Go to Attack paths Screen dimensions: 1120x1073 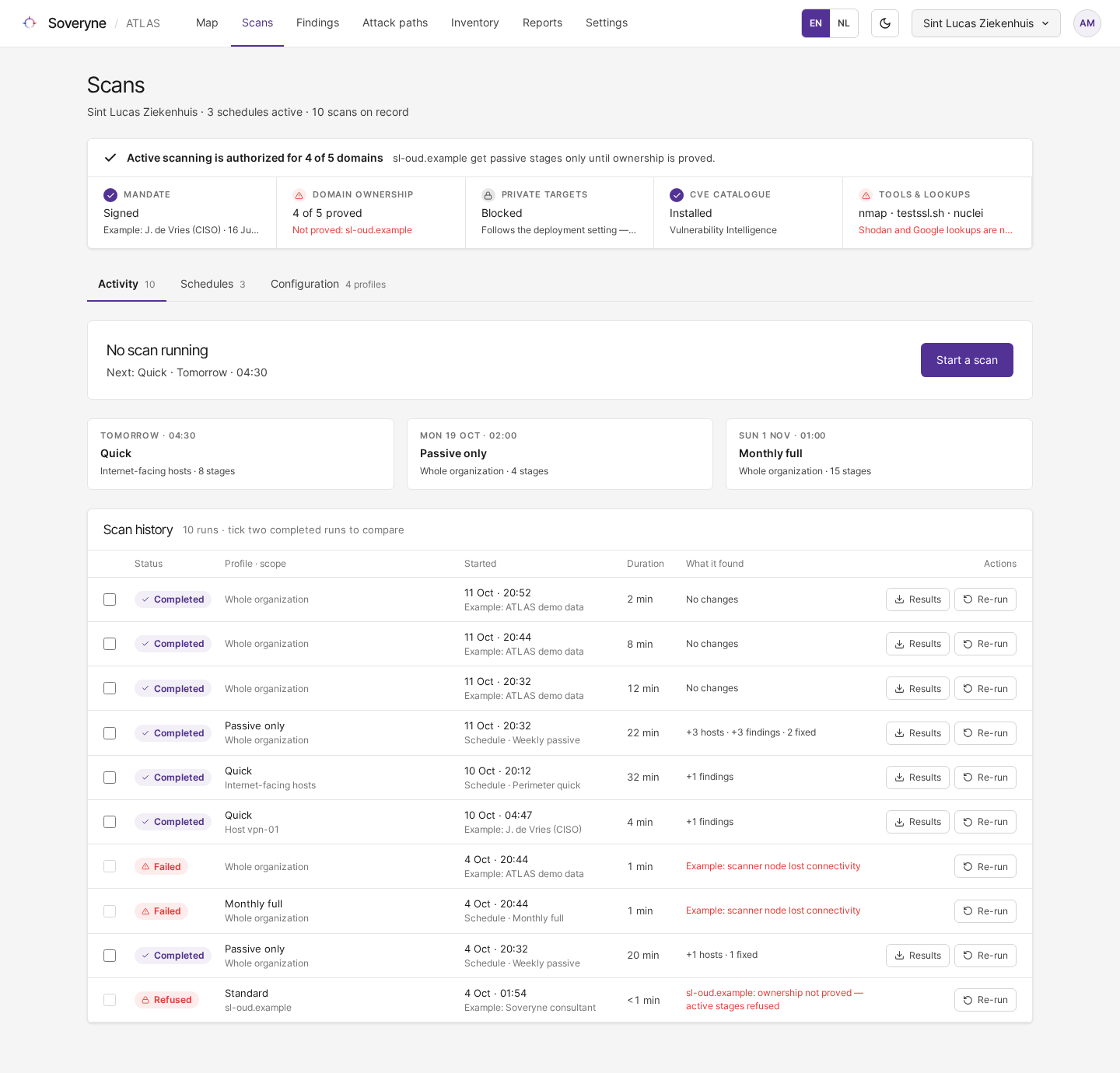(395, 23)
